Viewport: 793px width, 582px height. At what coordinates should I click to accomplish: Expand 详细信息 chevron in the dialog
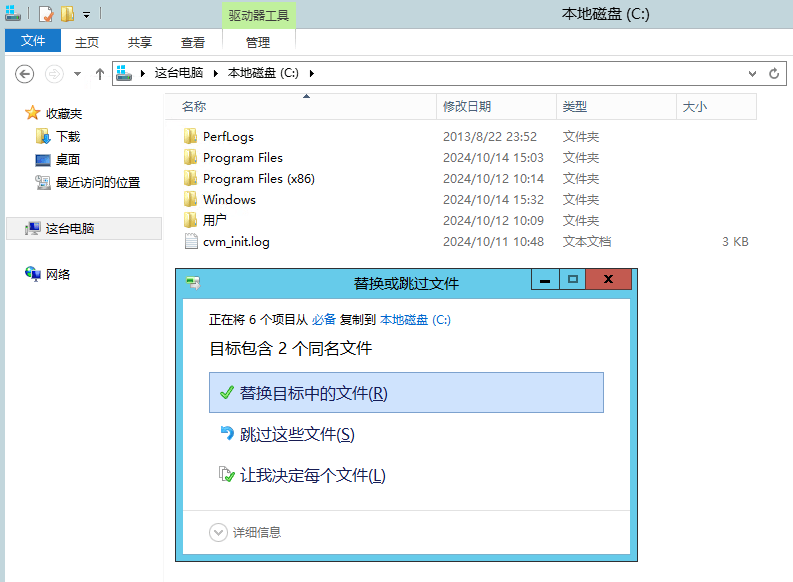click(x=218, y=532)
